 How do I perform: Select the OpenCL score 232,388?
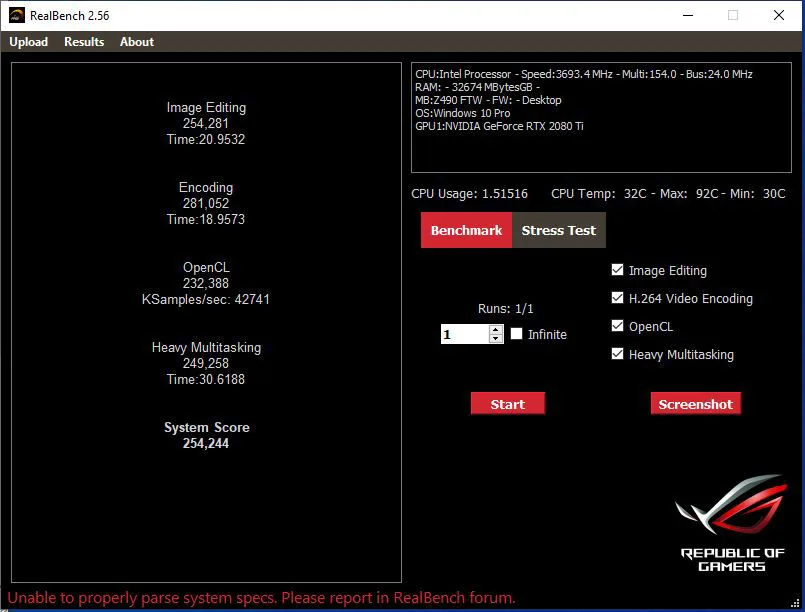coord(206,283)
